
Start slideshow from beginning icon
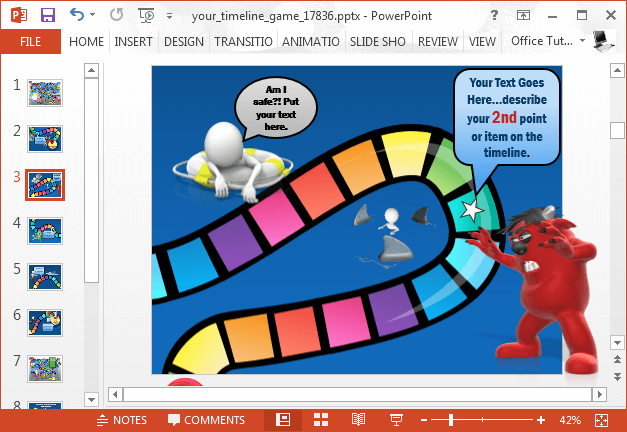pyautogui.click(x=146, y=16)
